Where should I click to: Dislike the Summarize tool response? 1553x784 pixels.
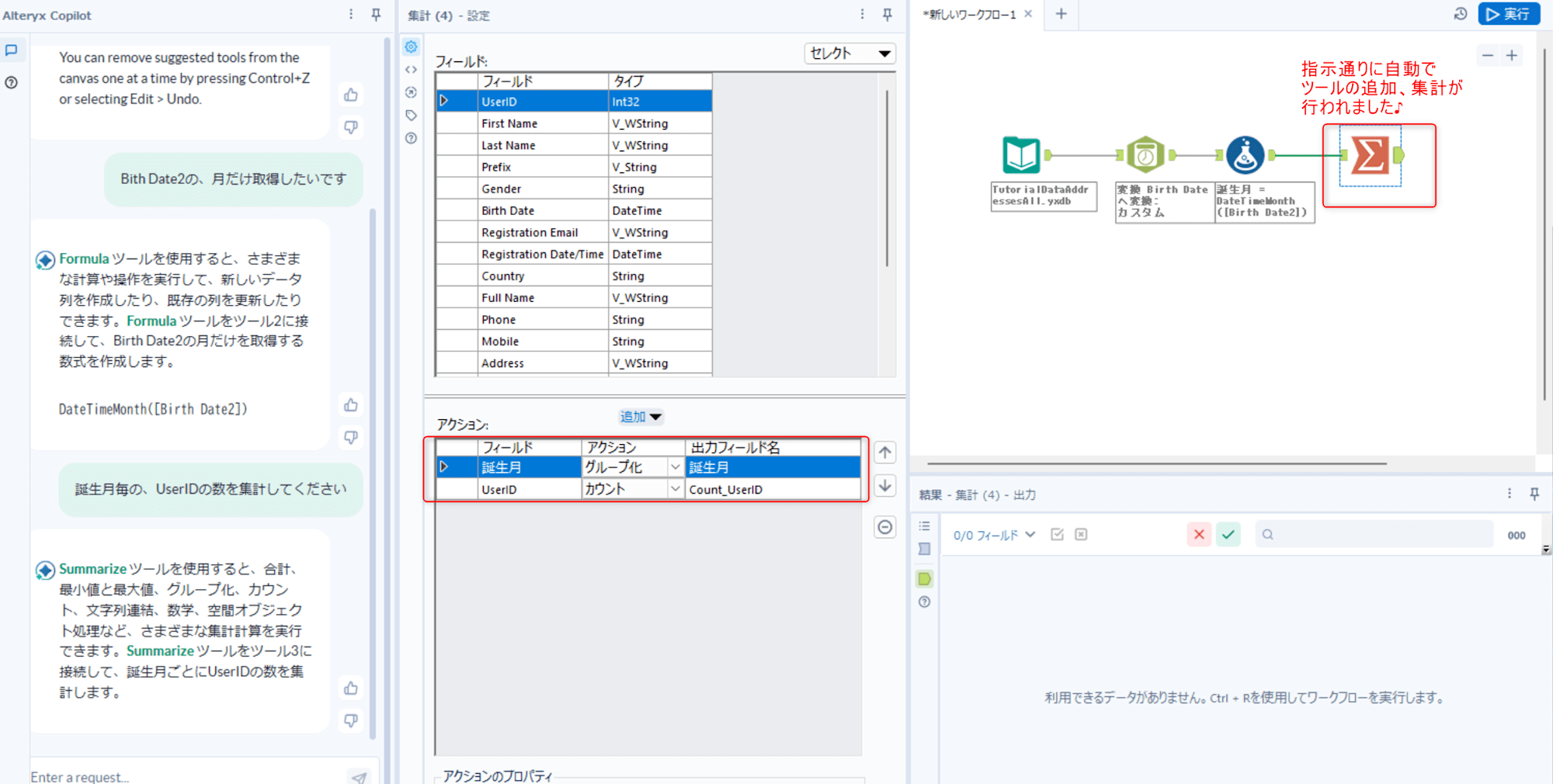point(351,720)
